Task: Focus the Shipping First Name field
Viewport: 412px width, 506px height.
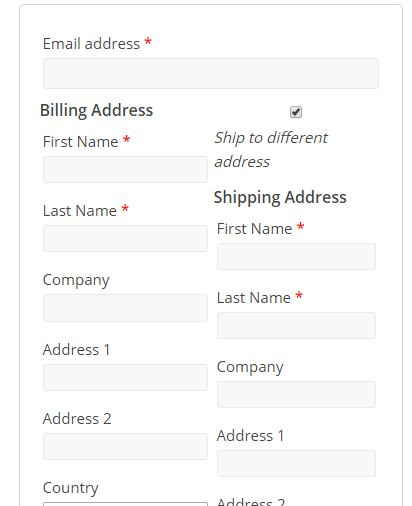Action: pos(296,256)
